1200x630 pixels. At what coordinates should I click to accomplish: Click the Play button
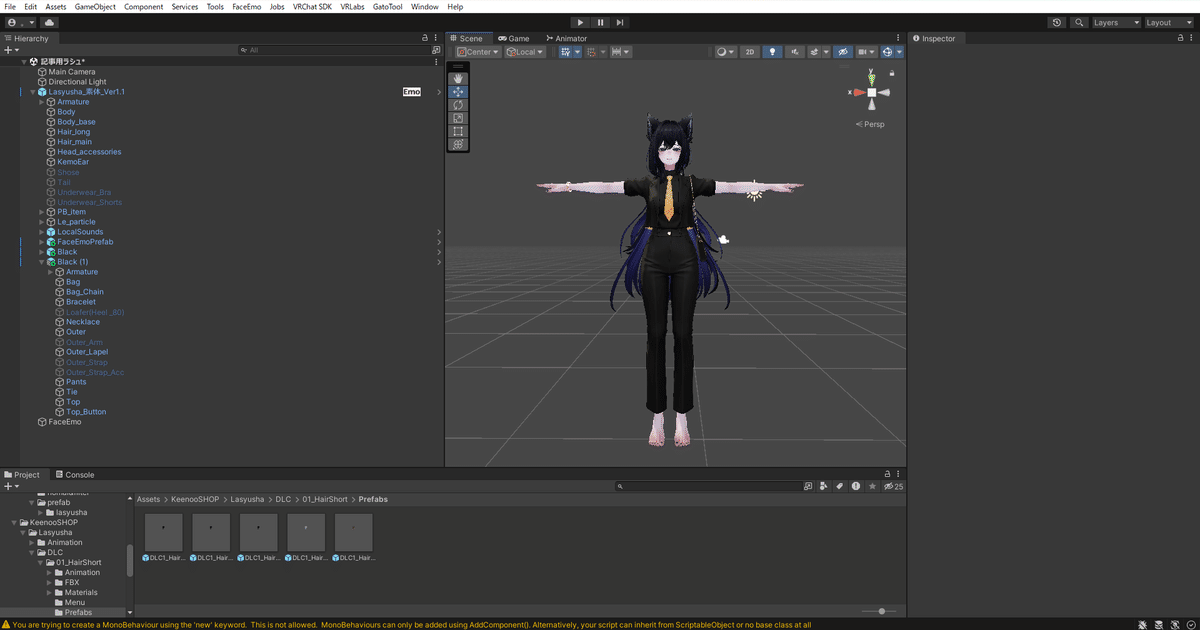(x=580, y=22)
